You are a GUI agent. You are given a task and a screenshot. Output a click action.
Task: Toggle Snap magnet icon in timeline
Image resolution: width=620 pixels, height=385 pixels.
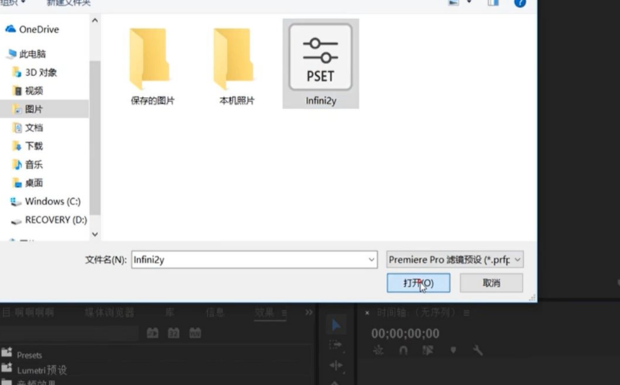click(x=403, y=350)
